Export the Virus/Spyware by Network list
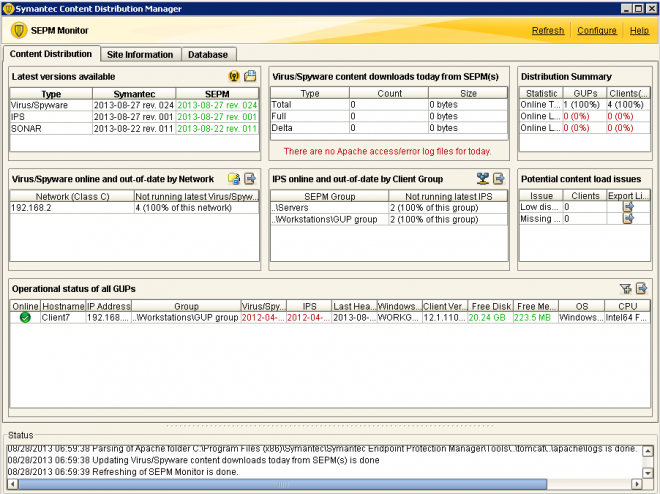Screen dimensions: 660x494 (x=250, y=179)
